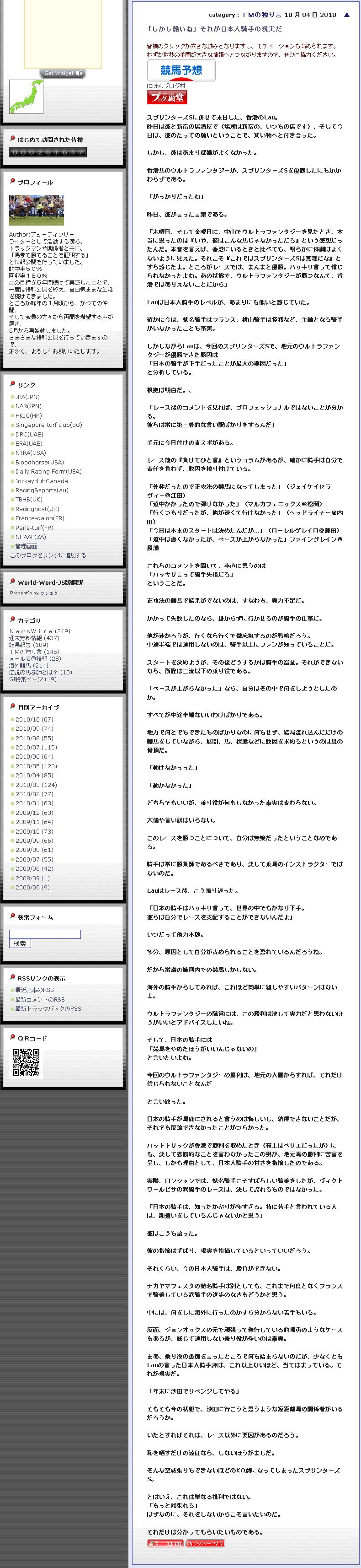
Task: Open the 最新トラックバックのRSS feed link
Action: tap(48, 1009)
